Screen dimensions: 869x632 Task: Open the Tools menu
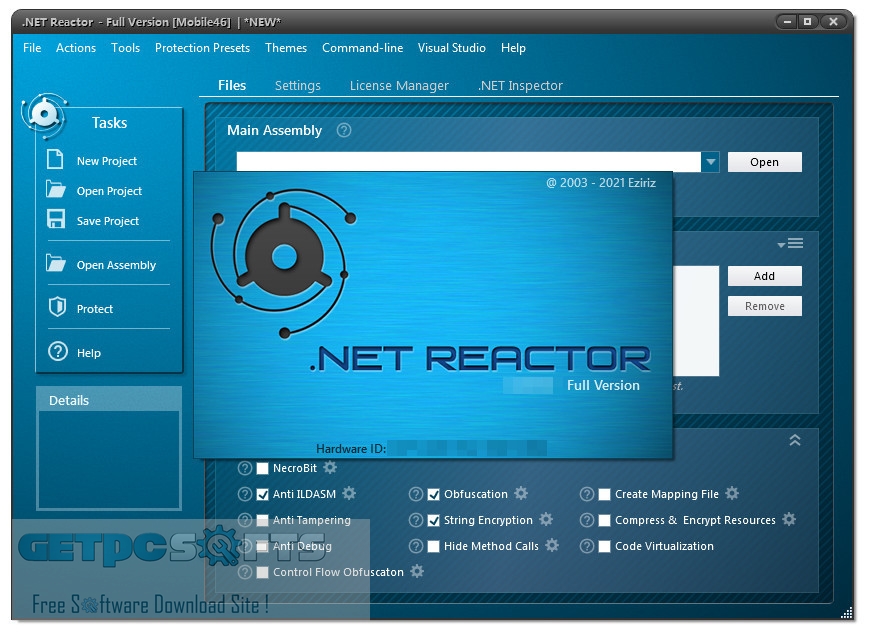pyautogui.click(x=125, y=48)
